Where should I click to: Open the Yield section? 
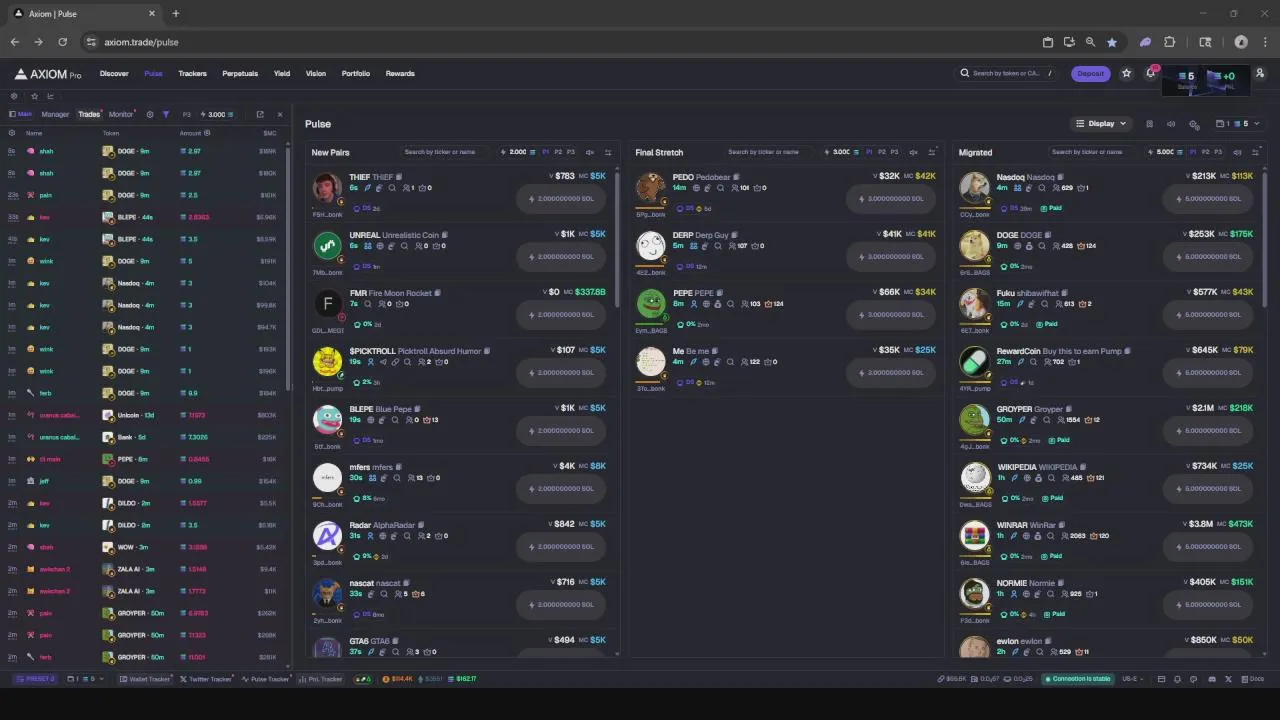(282, 73)
